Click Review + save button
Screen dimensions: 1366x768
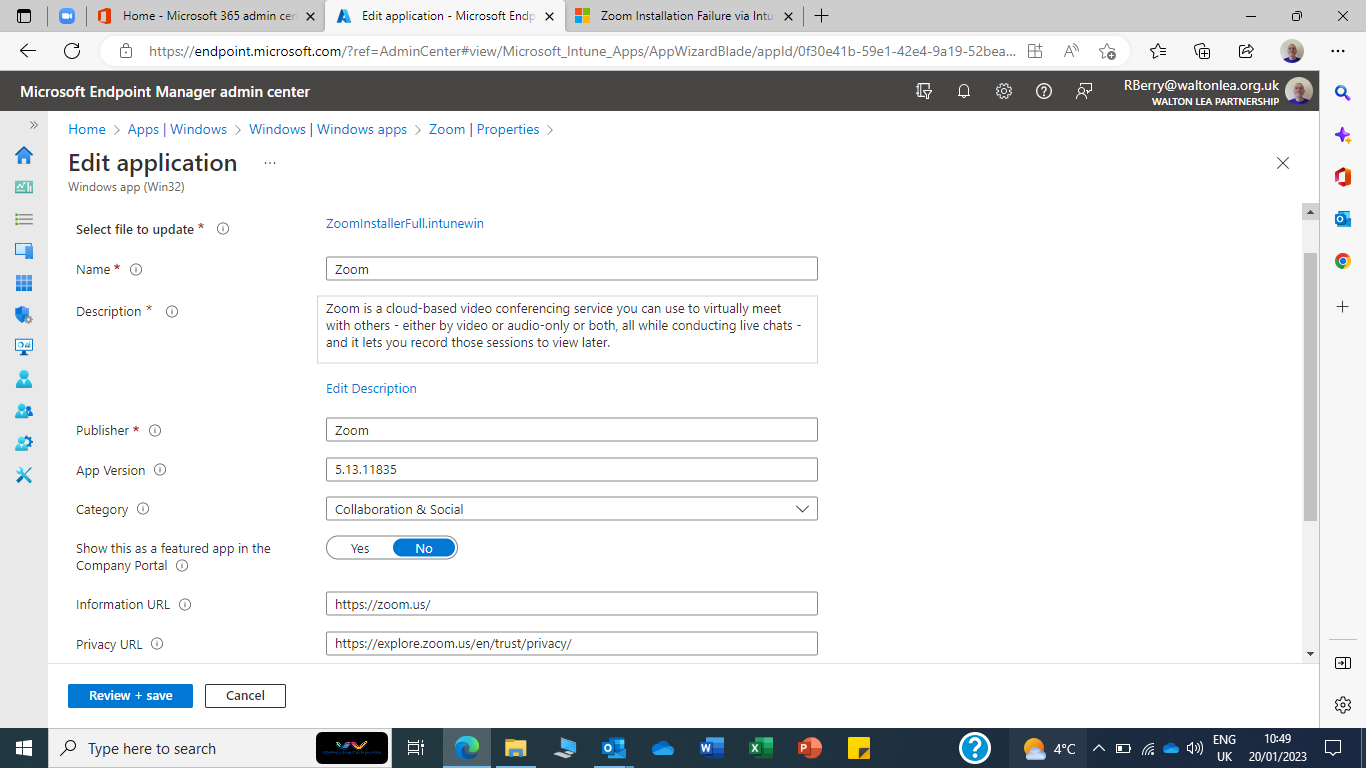pyautogui.click(x=130, y=695)
